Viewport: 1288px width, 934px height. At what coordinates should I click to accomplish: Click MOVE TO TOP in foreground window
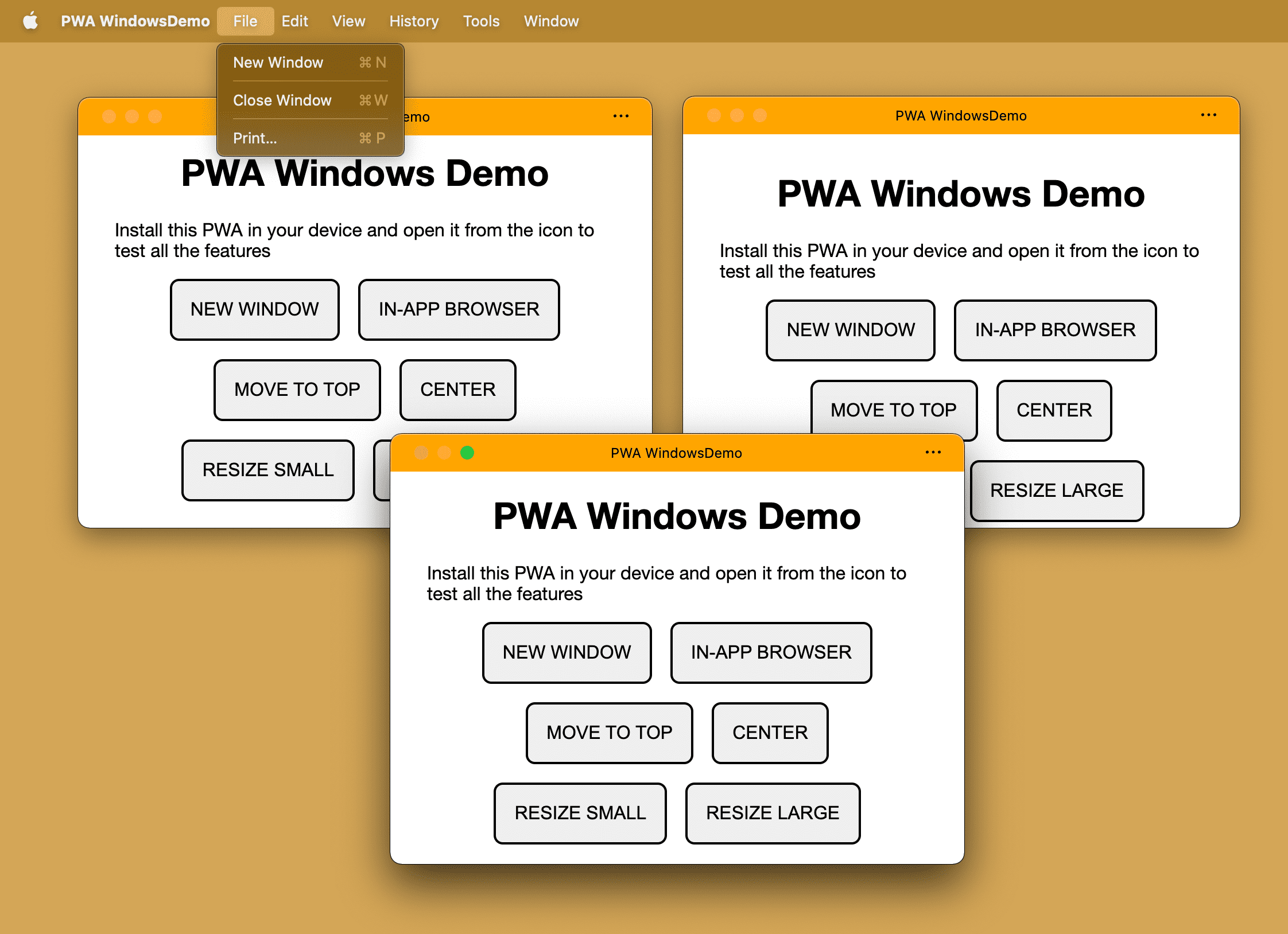click(608, 732)
